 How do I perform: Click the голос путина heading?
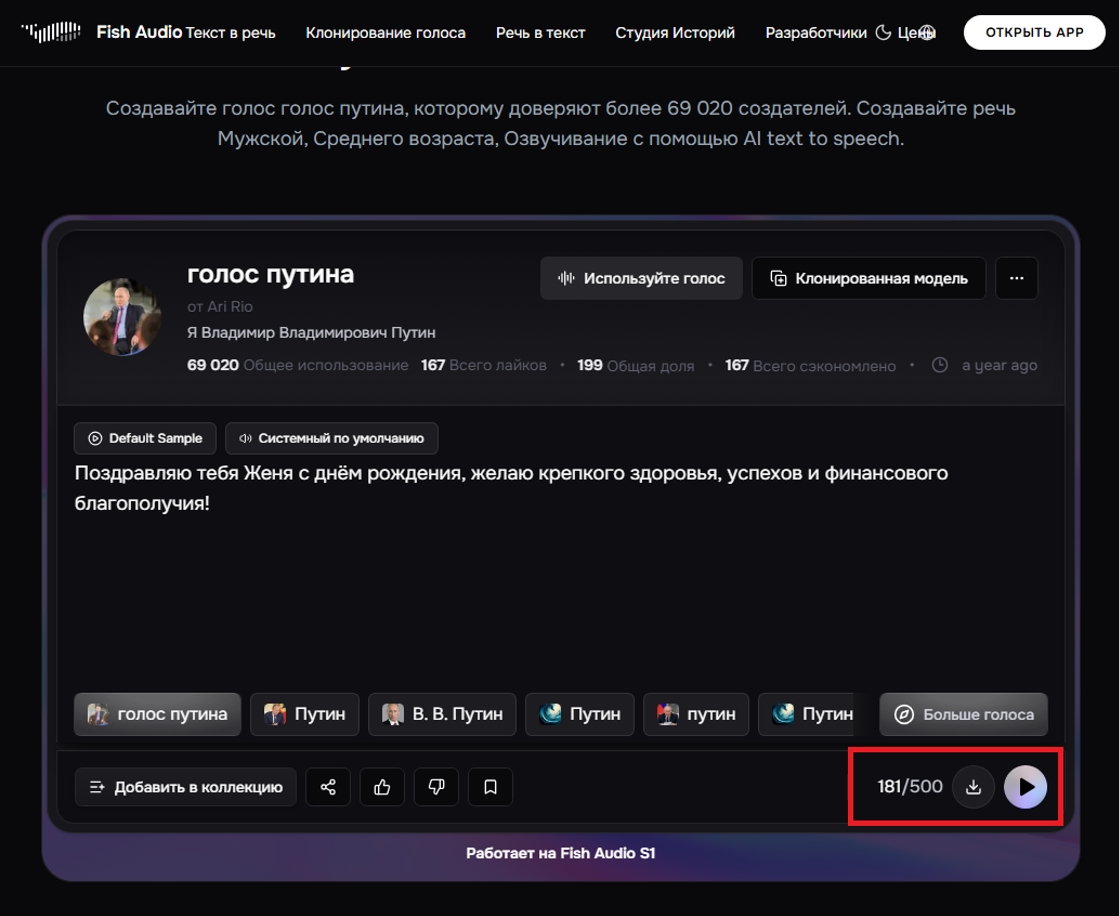click(270, 274)
